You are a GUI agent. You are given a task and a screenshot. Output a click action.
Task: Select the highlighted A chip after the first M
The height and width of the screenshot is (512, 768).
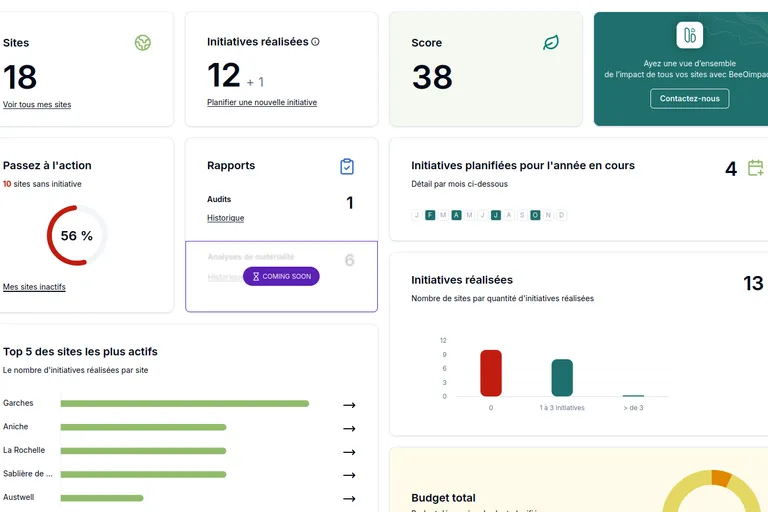[456, 215]
